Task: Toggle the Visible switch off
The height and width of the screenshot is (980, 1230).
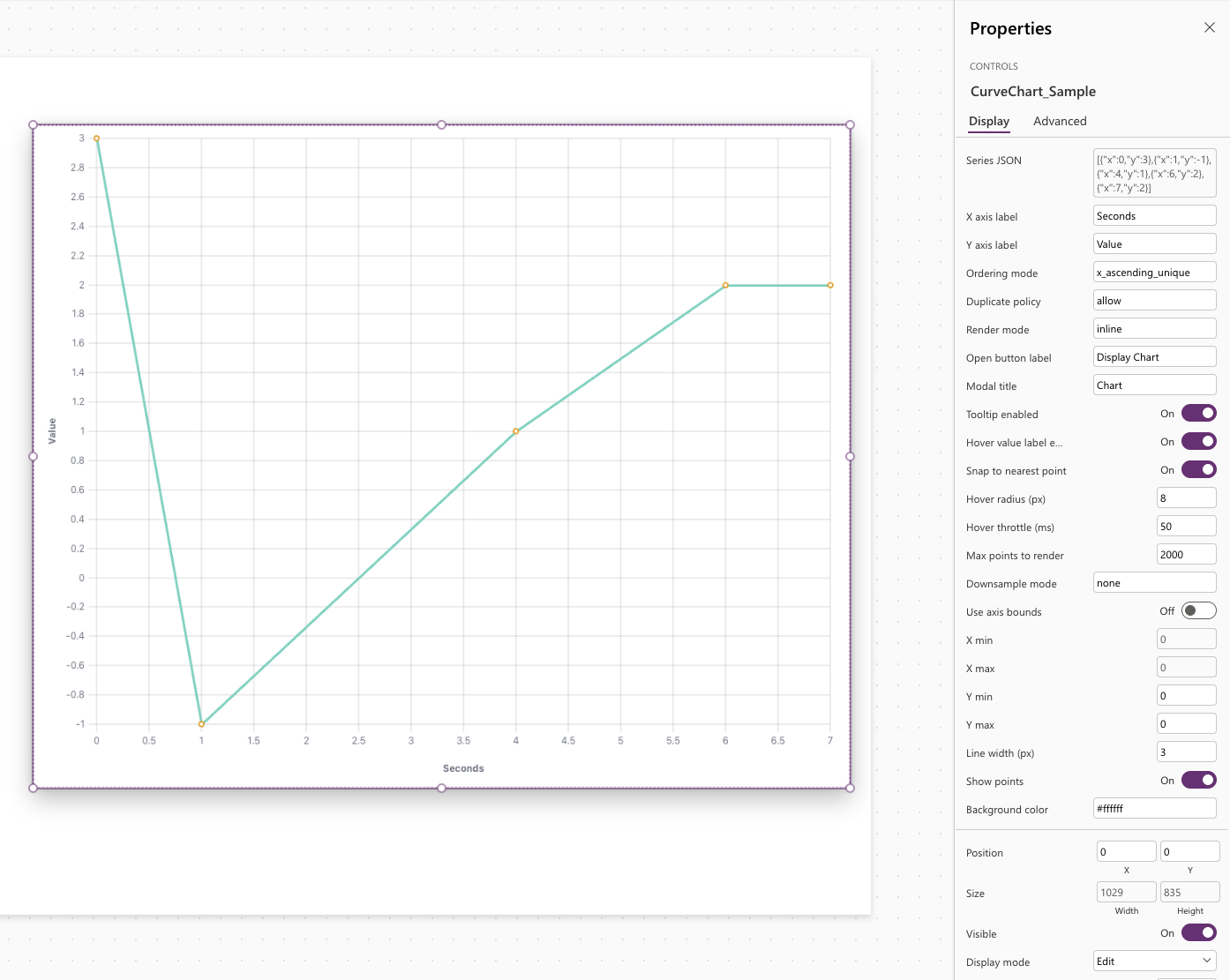Action: point(1199,932)
